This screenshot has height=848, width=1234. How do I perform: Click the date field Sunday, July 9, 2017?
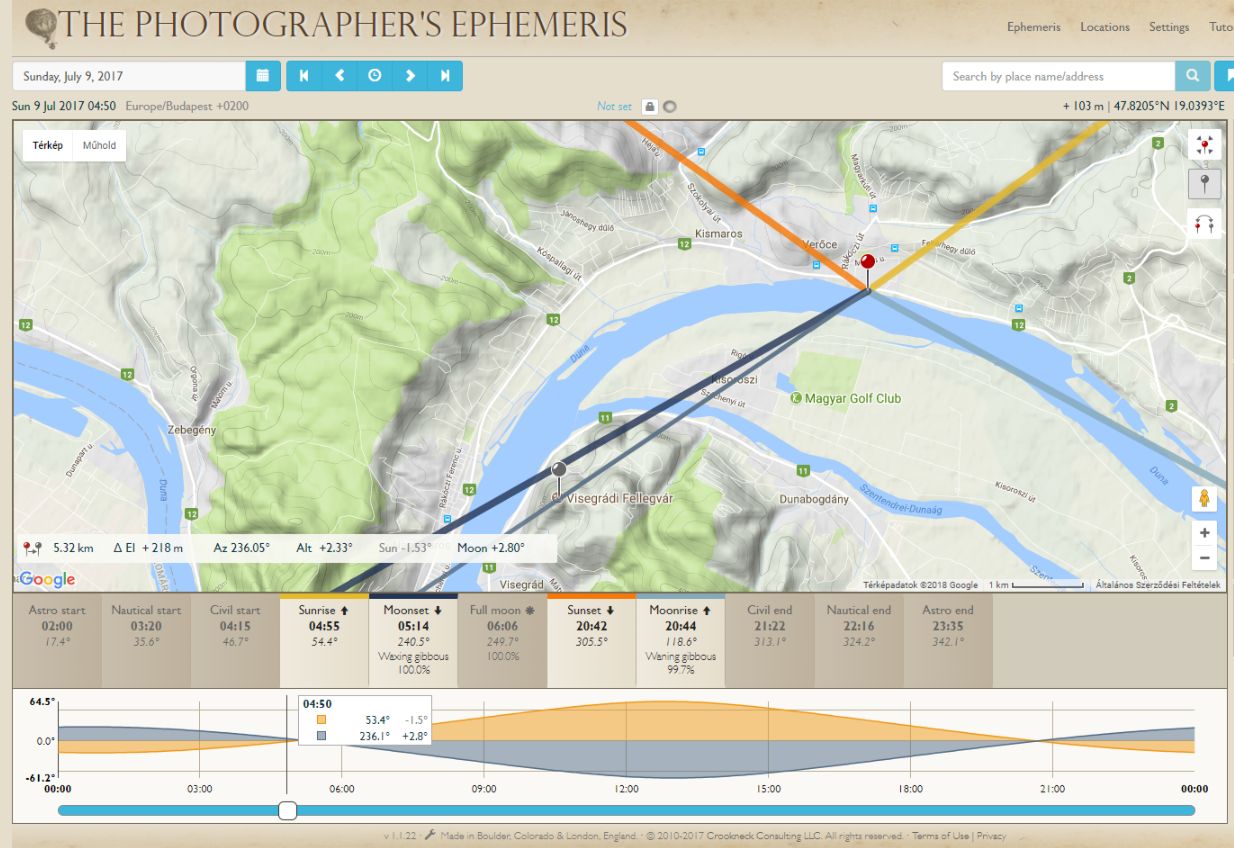click(x=129, y=76)
